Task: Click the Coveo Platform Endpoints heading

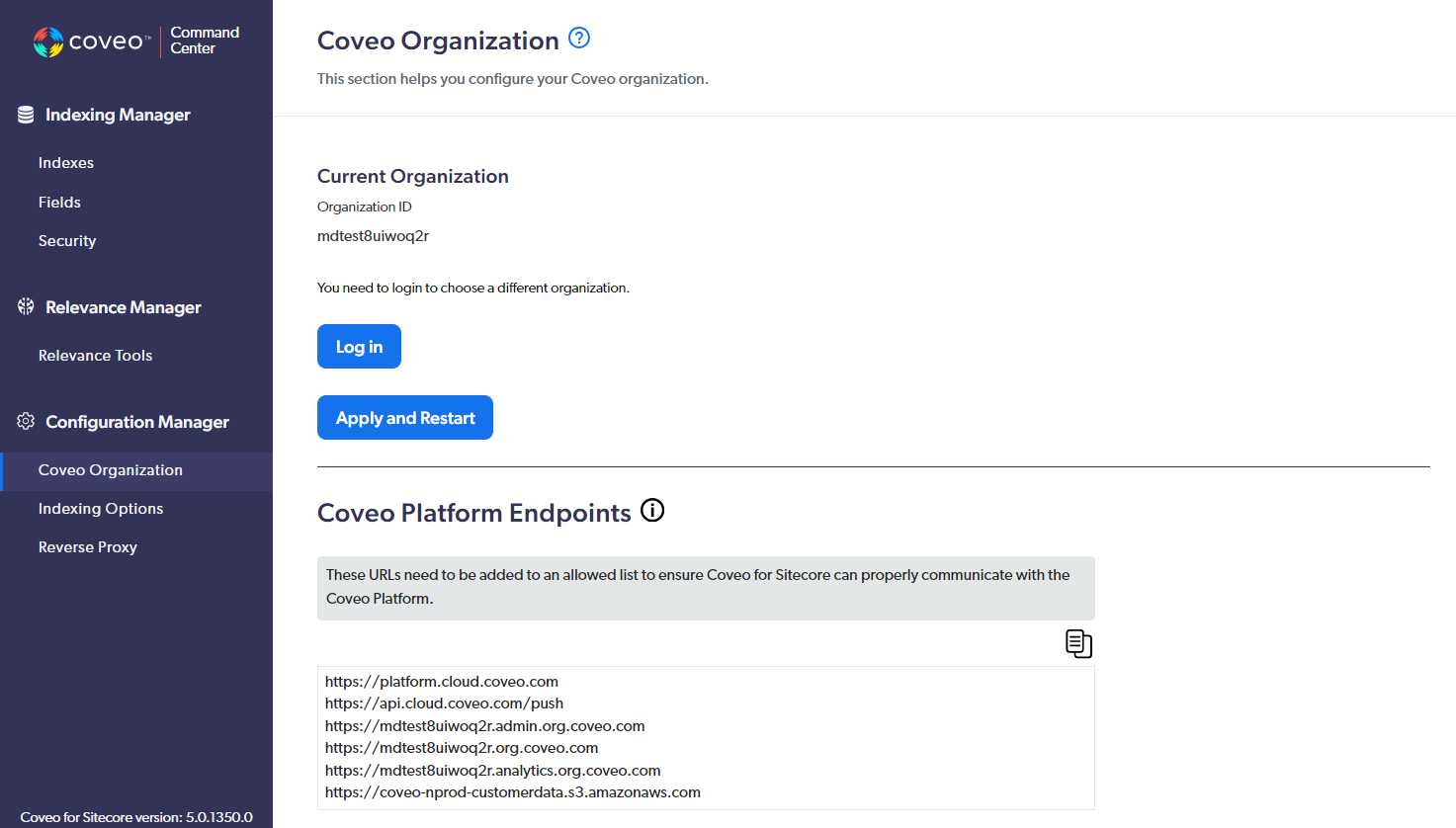Action: (474, 513)
